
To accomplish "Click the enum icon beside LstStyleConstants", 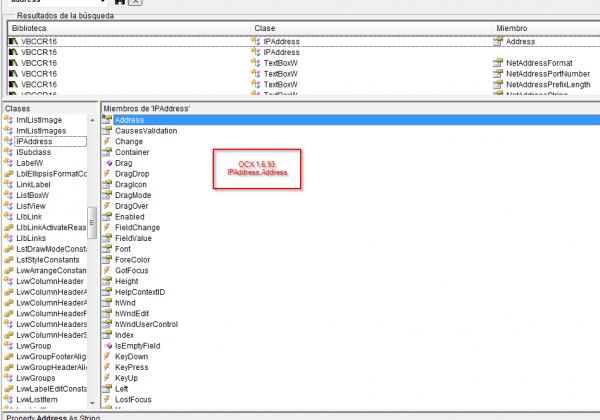I will pos(8,259).
